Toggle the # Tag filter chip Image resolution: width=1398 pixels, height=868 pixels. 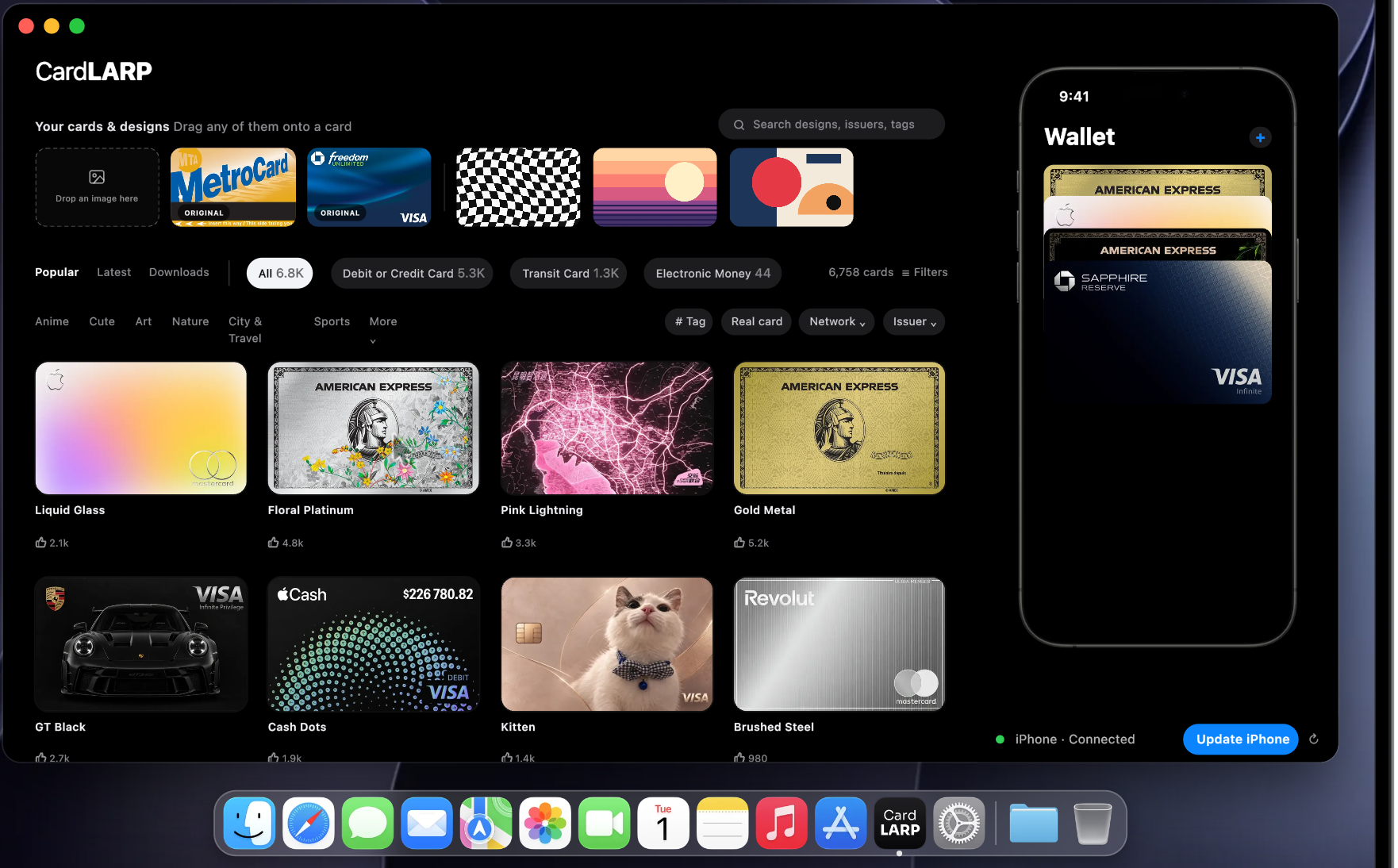689,321
